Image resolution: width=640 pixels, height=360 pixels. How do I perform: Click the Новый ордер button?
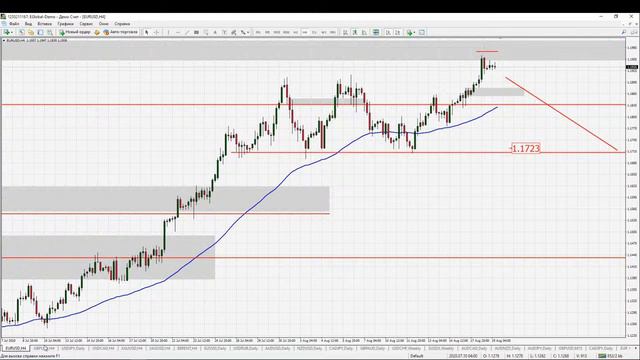tap(75, 32)
